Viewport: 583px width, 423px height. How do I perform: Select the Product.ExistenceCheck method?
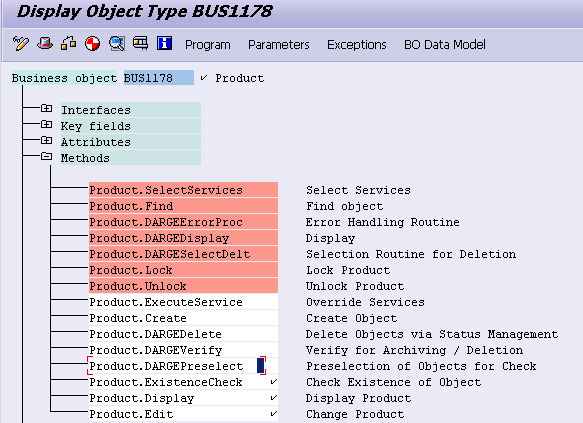pyautogui.click(x=183, y=382)
